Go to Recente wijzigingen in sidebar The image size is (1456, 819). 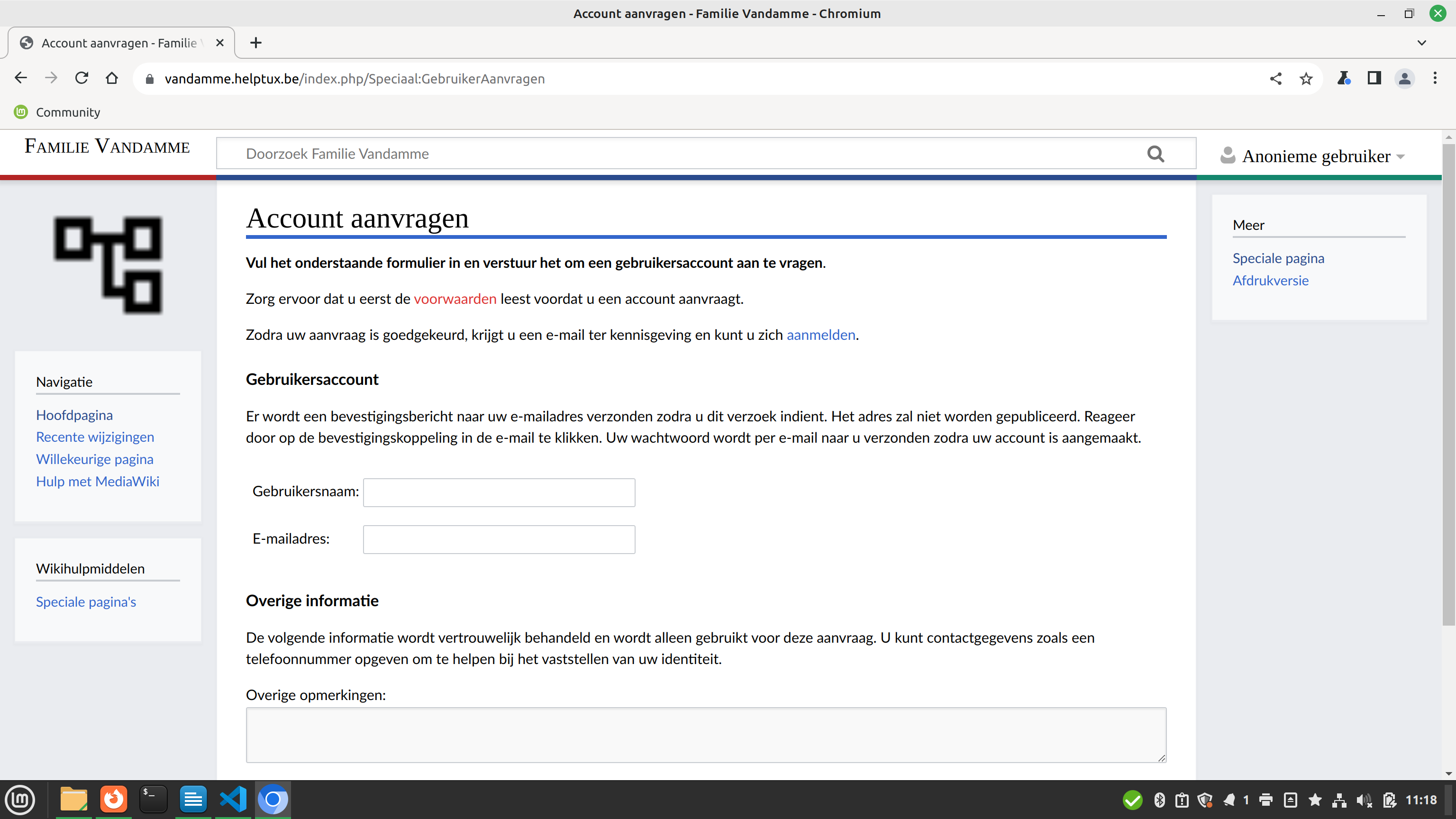point(95,437)
